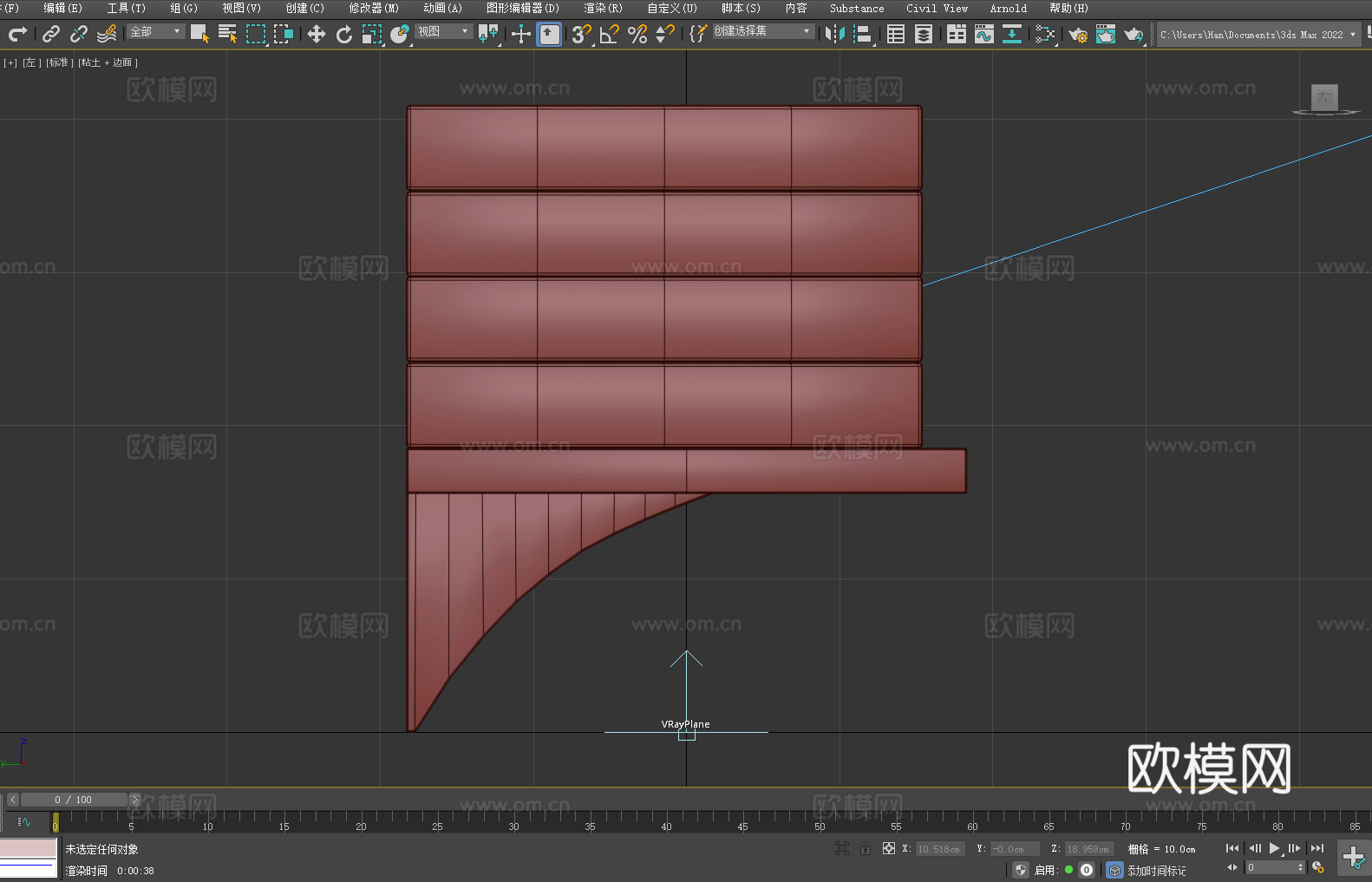
Task: Toggle Absolute/Offset transform mode
Action: coord(889,848)
